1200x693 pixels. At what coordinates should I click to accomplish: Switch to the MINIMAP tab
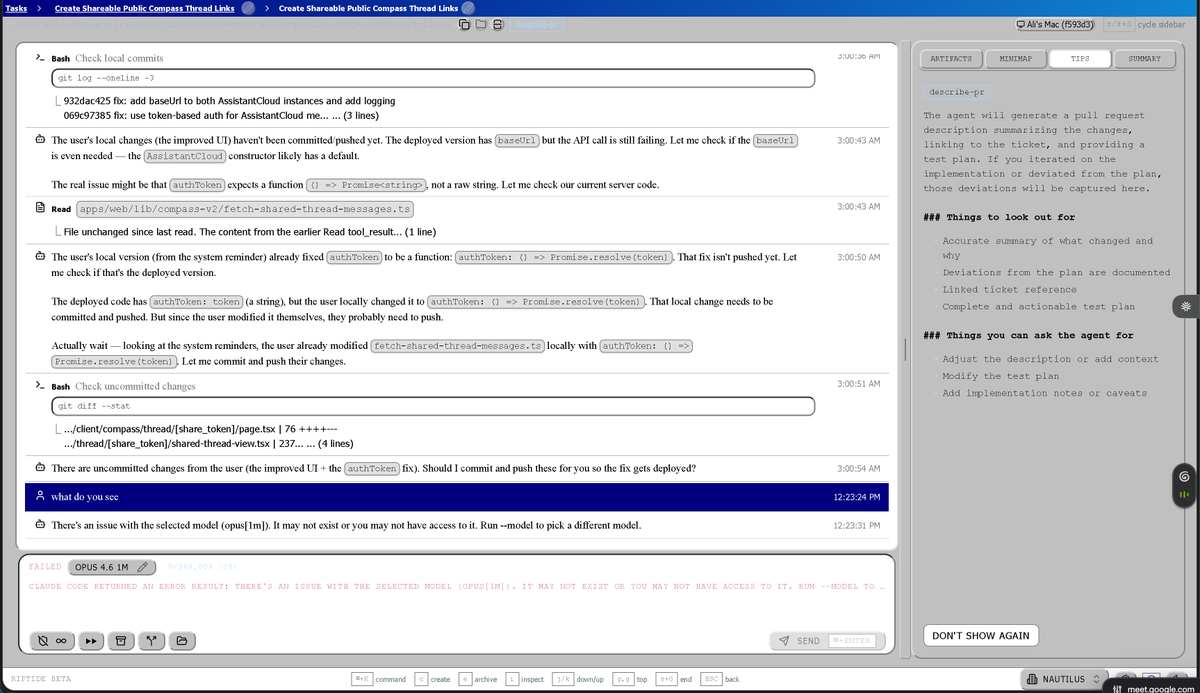tap(1015, 59)
